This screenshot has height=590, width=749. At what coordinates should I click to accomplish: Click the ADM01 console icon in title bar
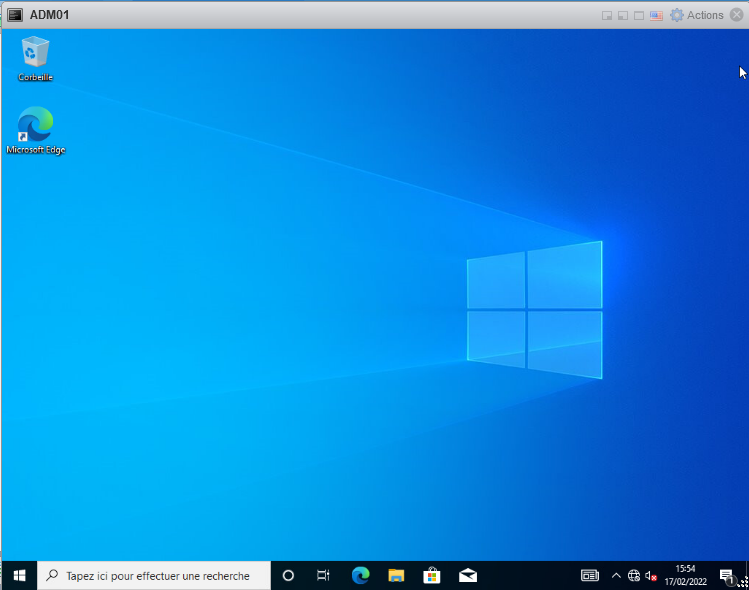[15, 15]
